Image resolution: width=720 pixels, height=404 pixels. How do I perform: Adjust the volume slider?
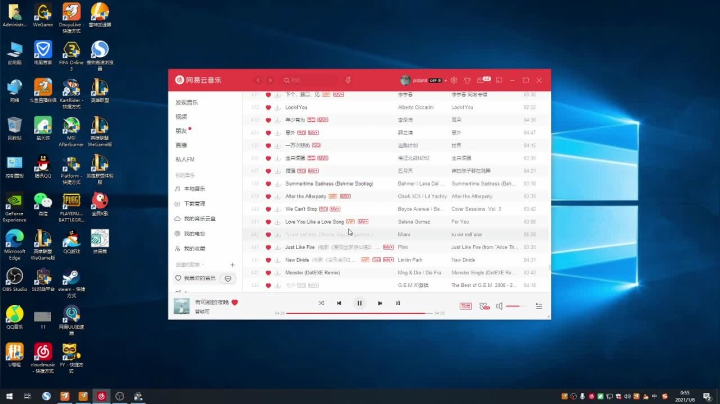516,306
